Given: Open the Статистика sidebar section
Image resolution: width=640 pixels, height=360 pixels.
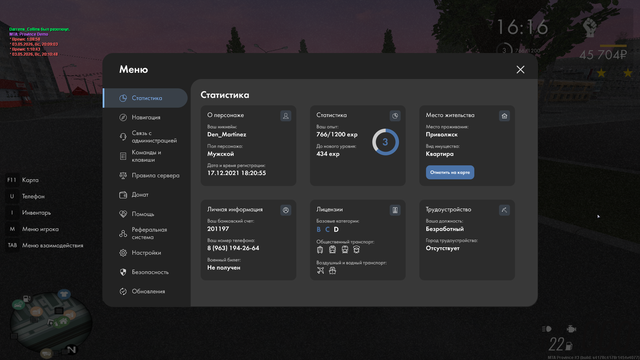Looking at the screenshot, I should tap(145, 98).
